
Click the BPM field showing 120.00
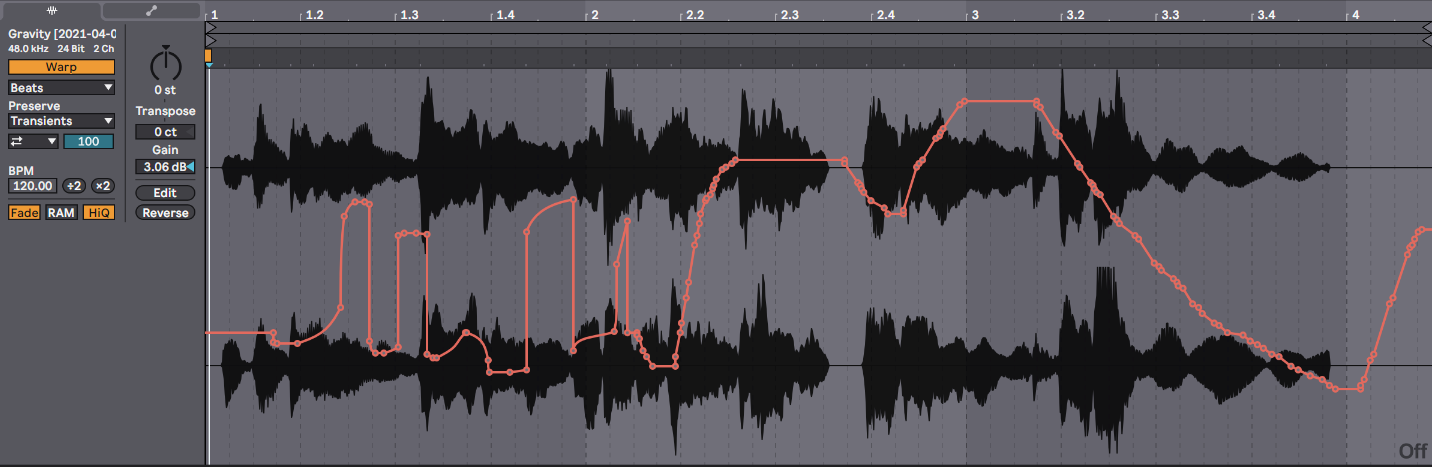coord(32,186)
